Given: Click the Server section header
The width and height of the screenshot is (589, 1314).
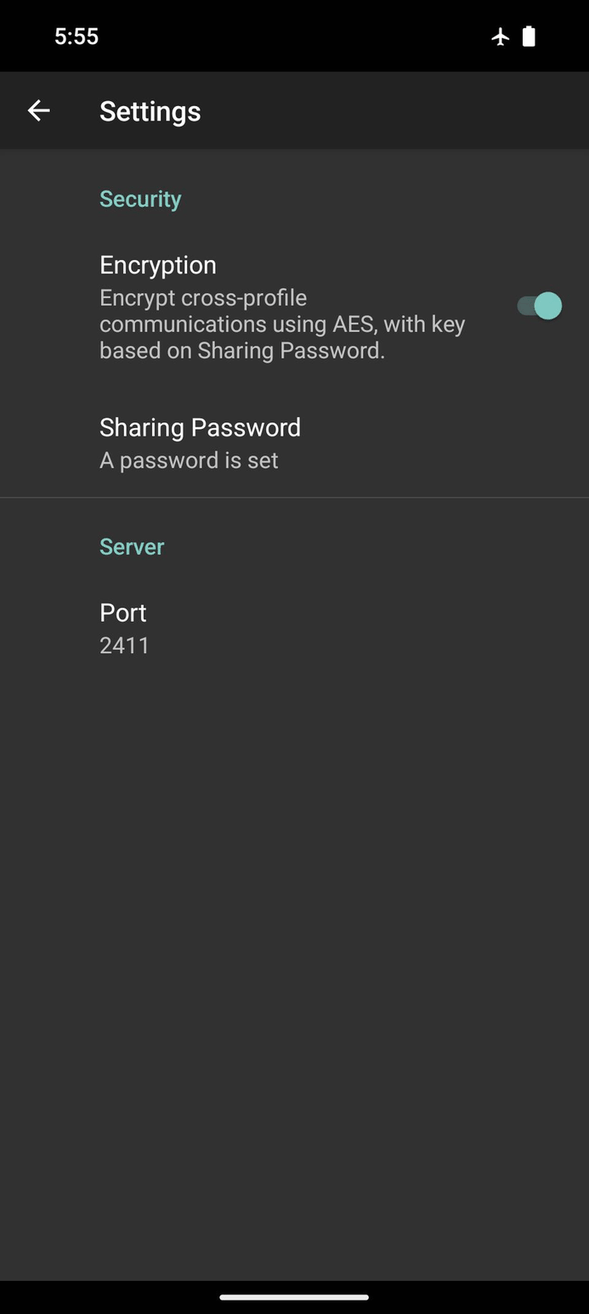Looking at the screenshot, I should [x=131, y=546].
